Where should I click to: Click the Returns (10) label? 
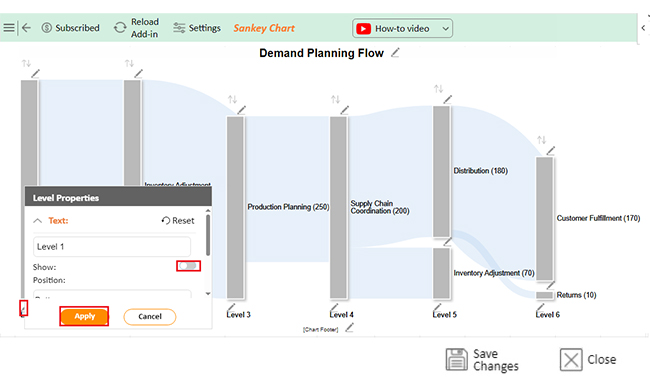576,295
